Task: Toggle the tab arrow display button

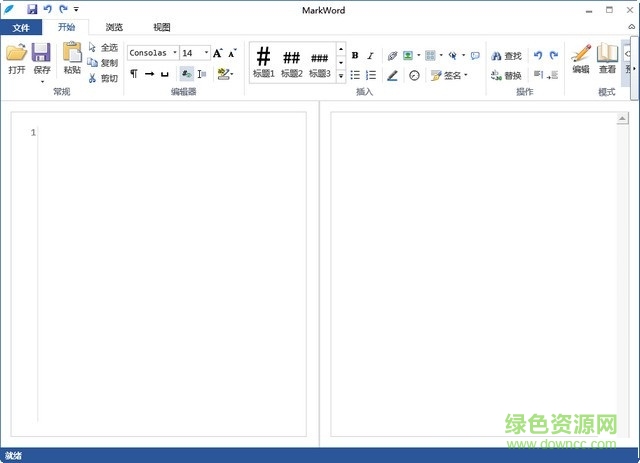Action: click(149, 74)
